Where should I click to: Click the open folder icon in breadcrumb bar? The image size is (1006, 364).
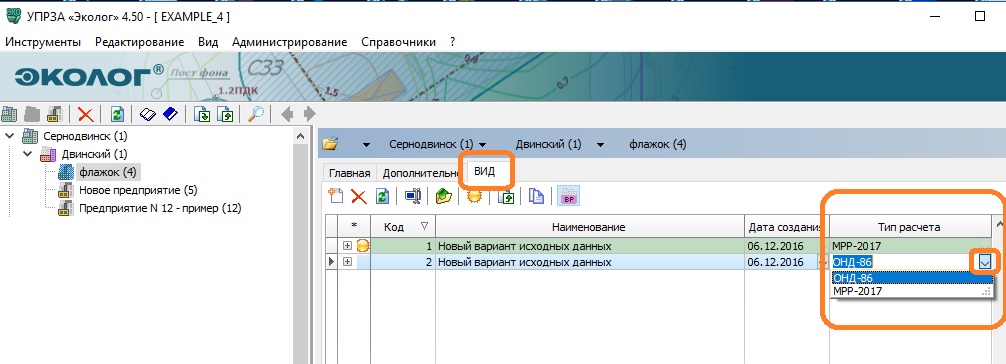click(x=330, y=144)
